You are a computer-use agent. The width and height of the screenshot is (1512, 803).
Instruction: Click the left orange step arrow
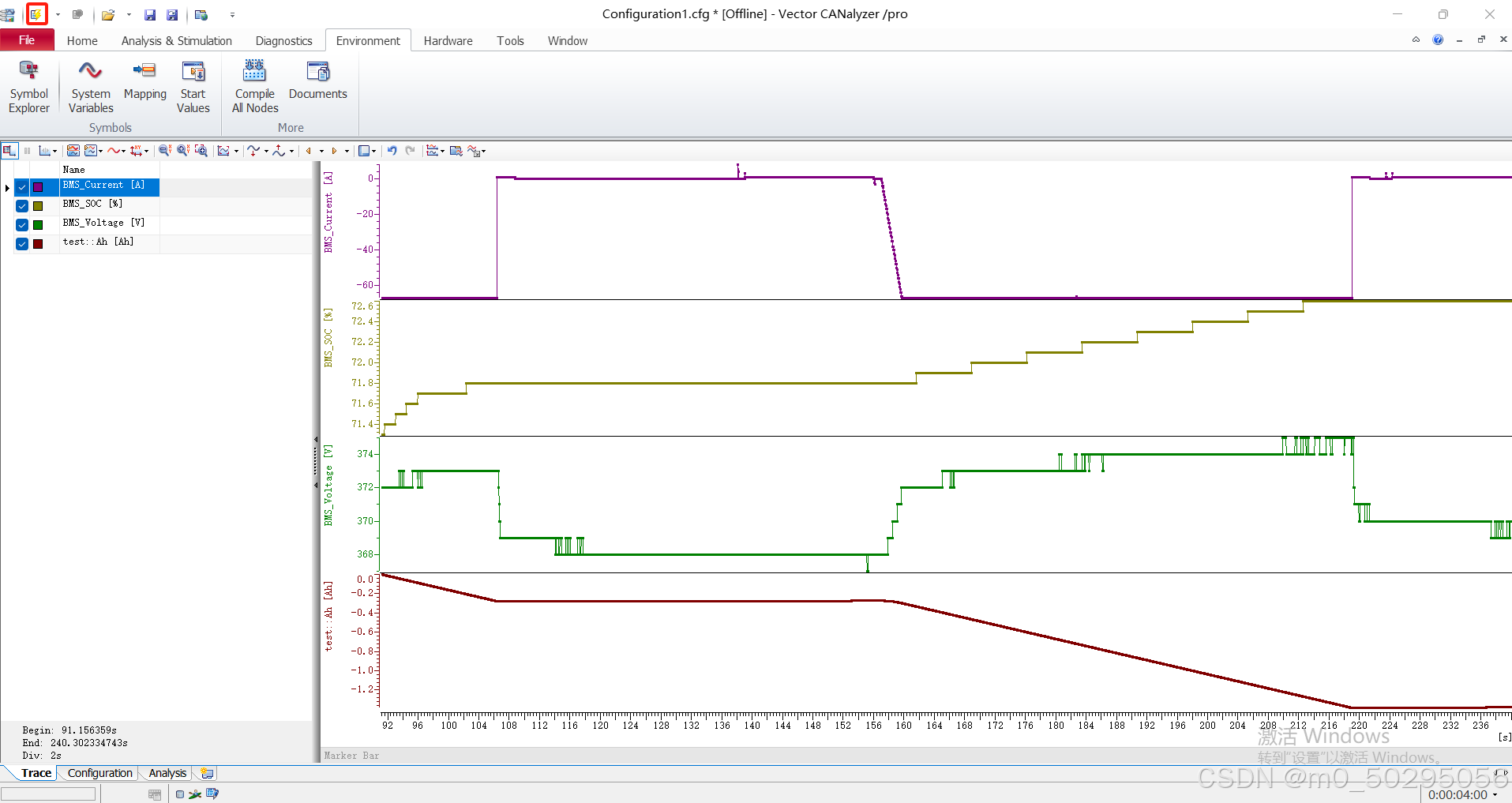click(x=309, y=150)
